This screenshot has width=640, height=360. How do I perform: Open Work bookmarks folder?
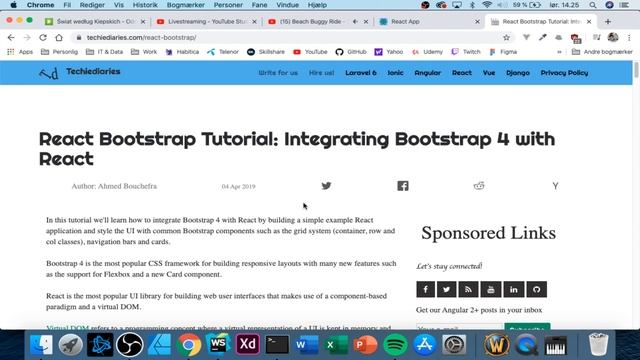click(144, 52)
